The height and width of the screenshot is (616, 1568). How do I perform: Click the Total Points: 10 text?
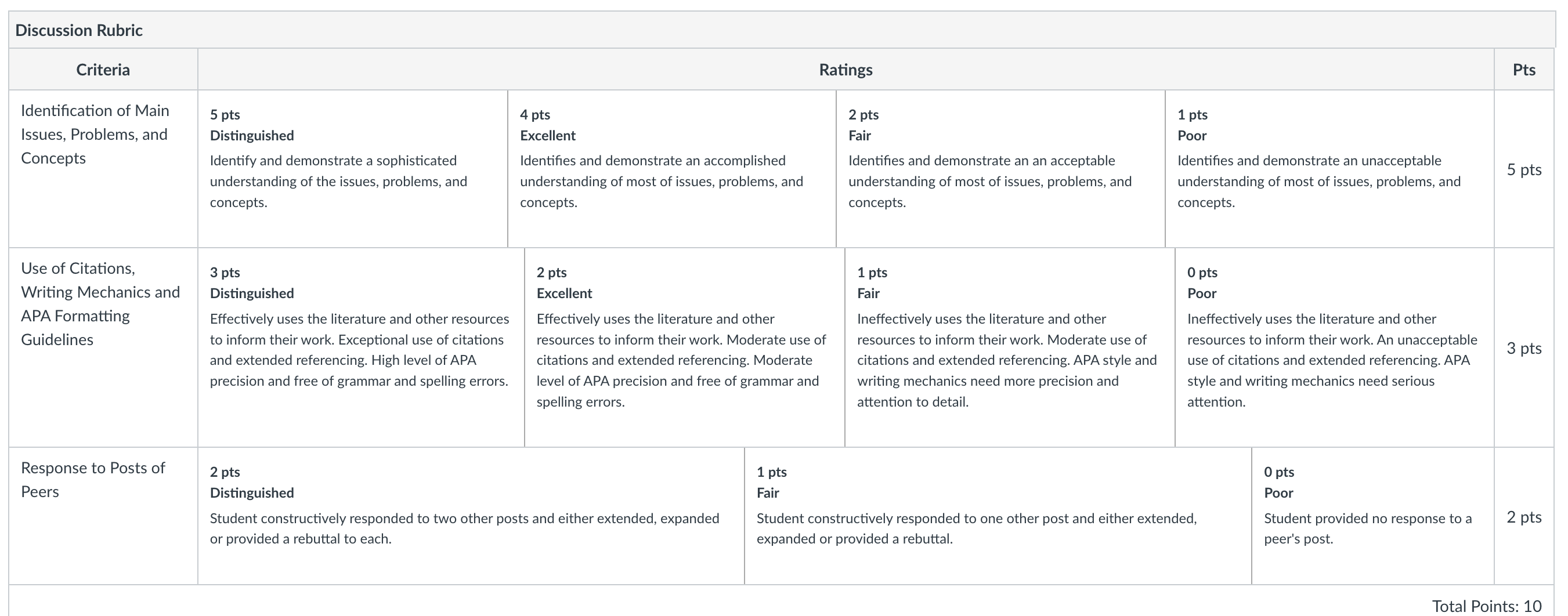[1486, 606]
